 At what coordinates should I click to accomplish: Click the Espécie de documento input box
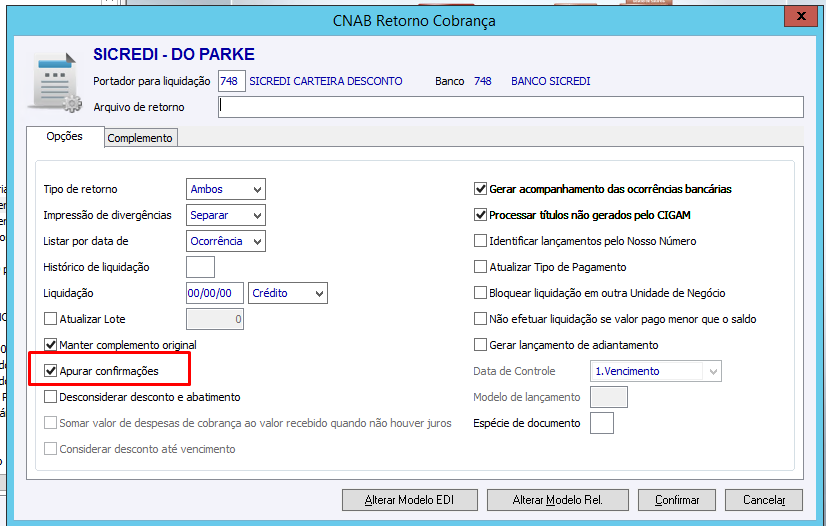602,423
